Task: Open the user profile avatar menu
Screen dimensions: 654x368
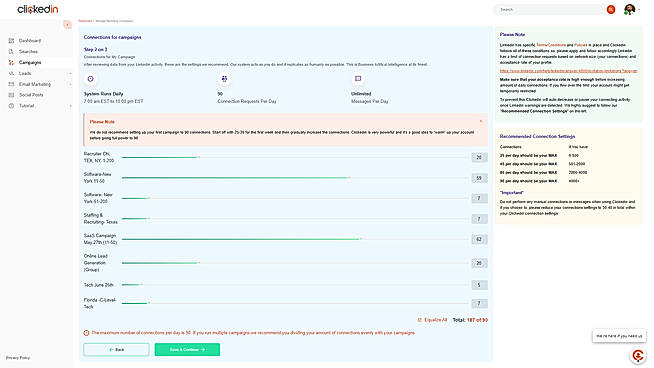Action: click(x=629, y=9)
